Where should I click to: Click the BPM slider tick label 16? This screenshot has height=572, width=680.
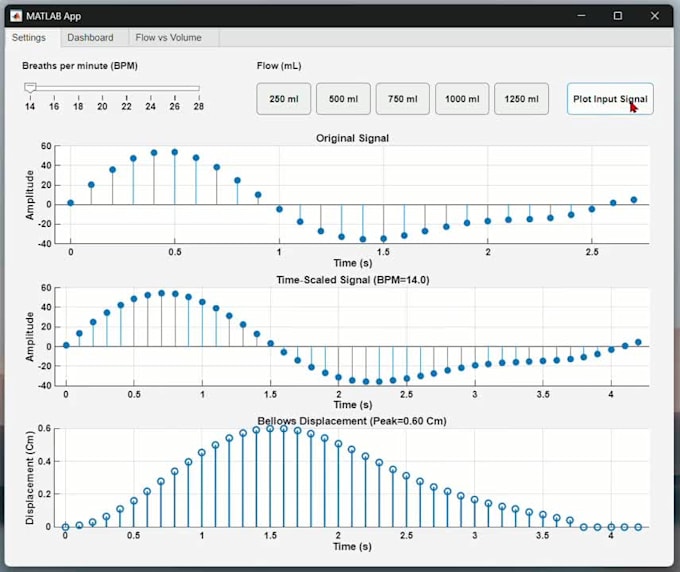click(x=54, y=106)
